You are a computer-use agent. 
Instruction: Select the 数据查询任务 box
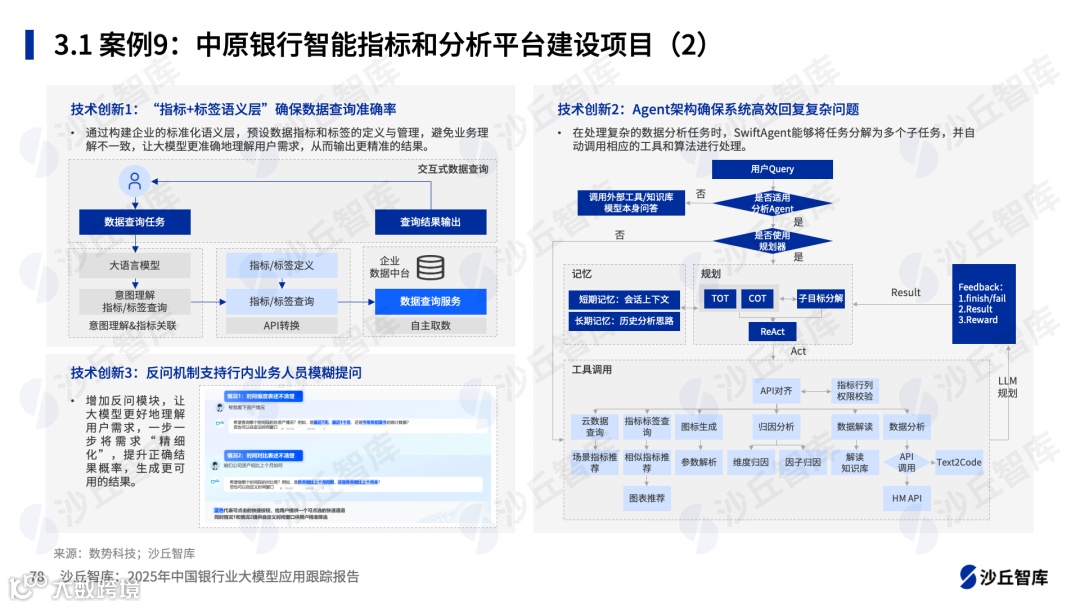tap(135, 222)
